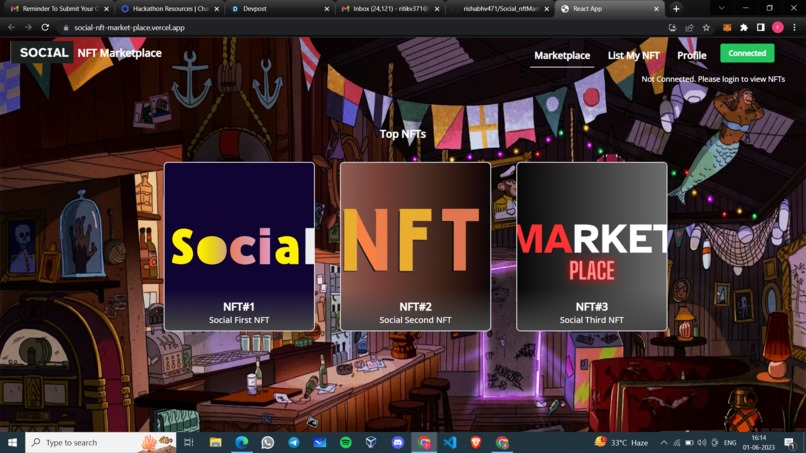This screenshot has width=806, height=453.
Task: Open the NFT#3 Market Place card
Action: (x=592, y=246)
